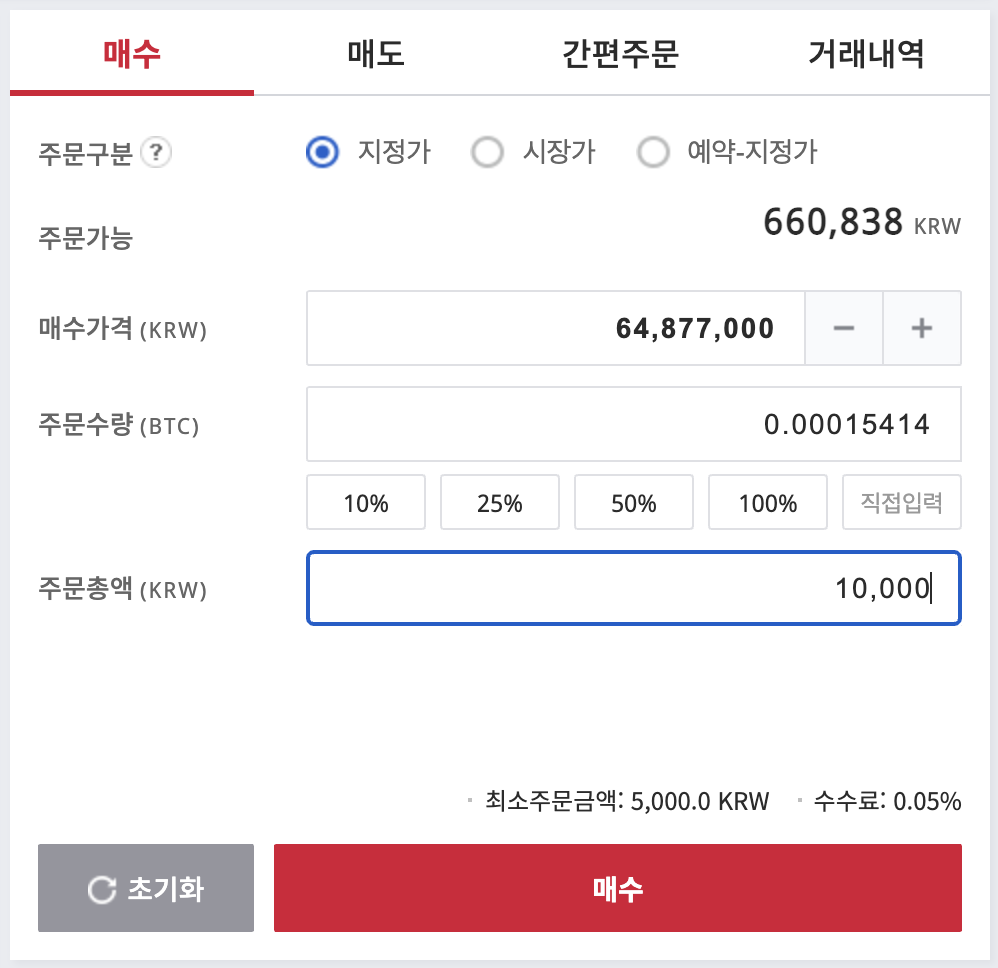Click the 초기화 reset button
The image size is (998, 968).
click(145, 887)
